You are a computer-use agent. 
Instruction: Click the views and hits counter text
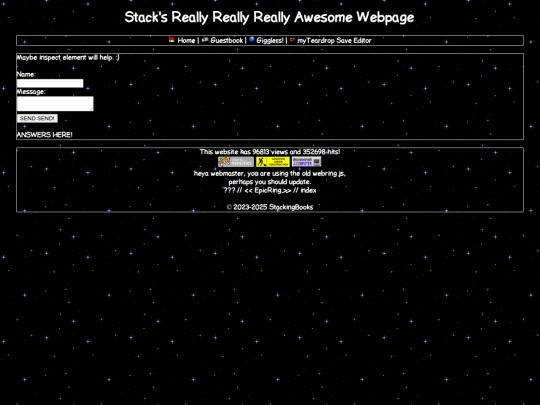click(270, 152)
